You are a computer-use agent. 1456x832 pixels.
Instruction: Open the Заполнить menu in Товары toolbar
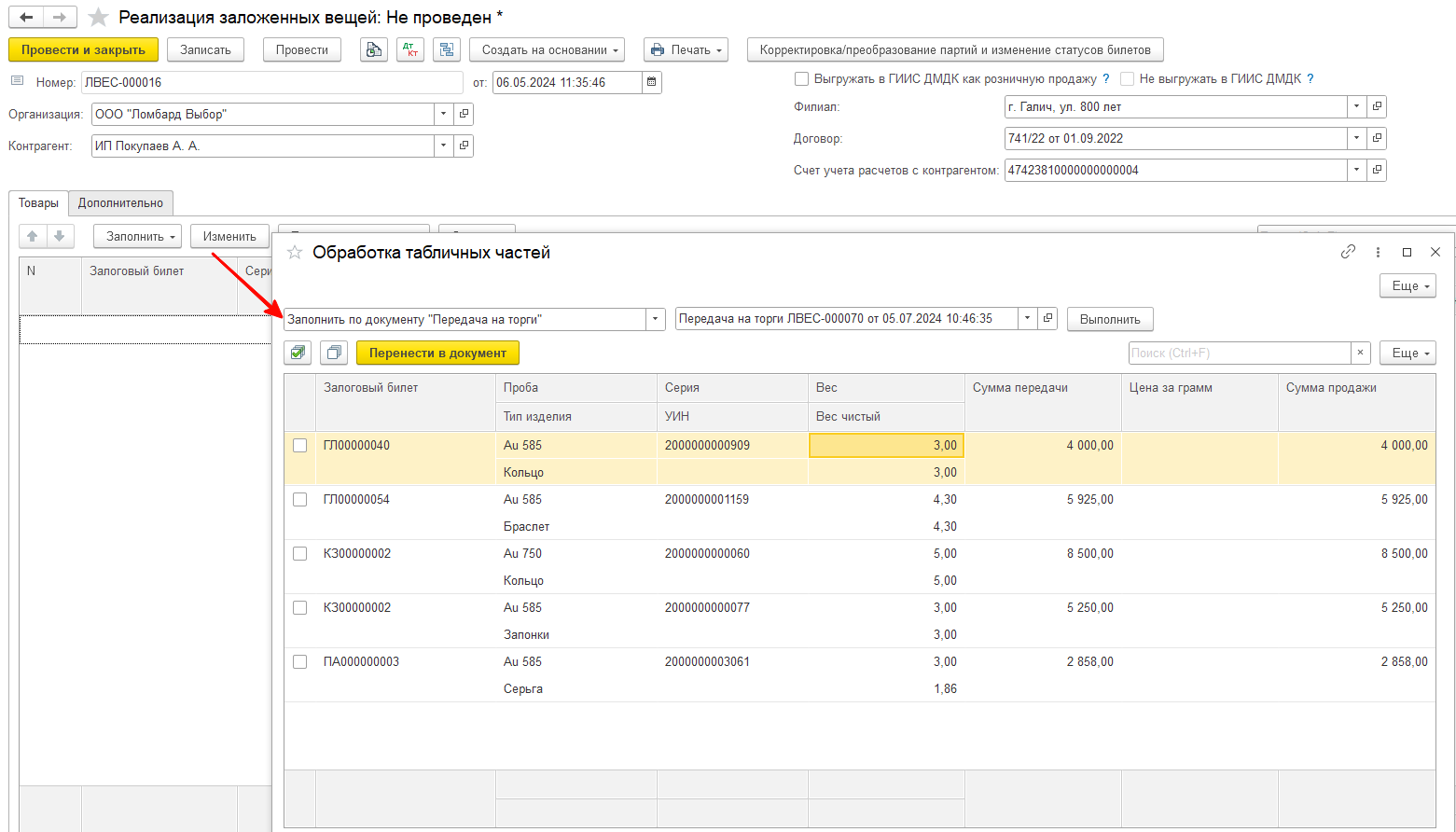tap(136, 236)
